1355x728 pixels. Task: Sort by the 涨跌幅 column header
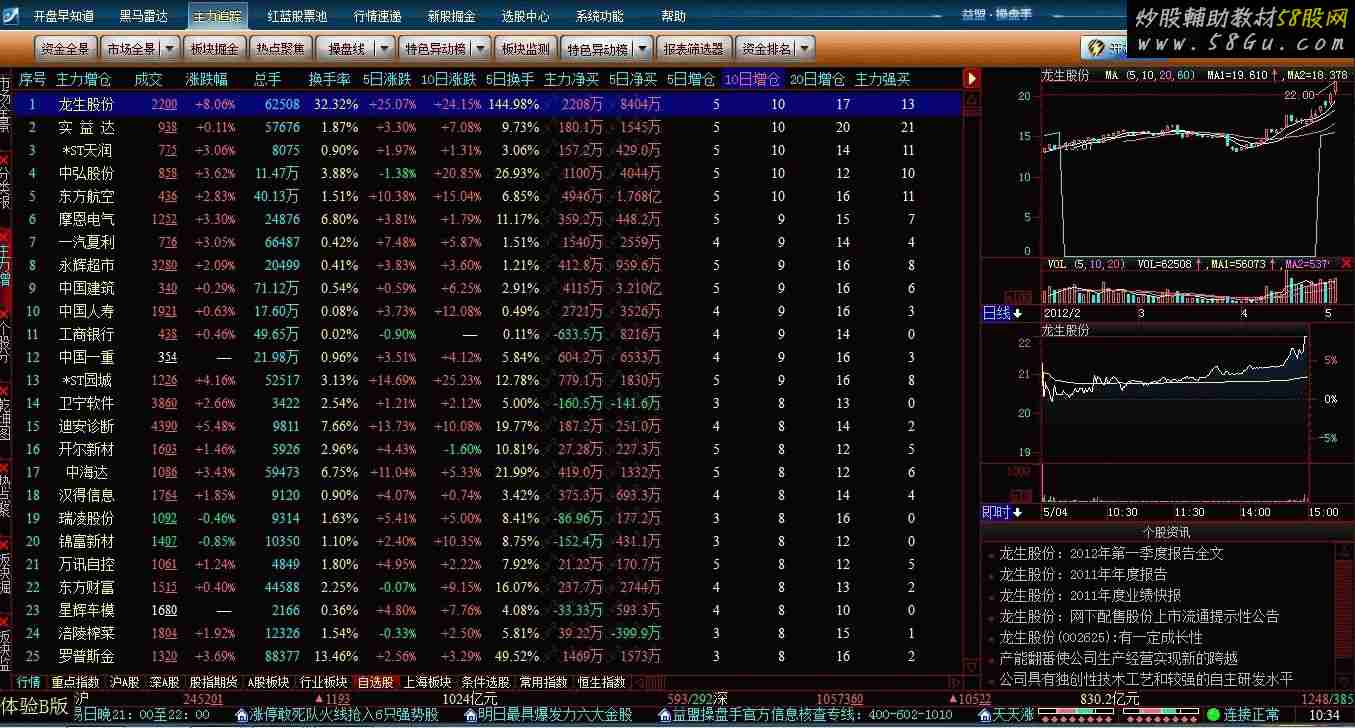coord(206,79)
